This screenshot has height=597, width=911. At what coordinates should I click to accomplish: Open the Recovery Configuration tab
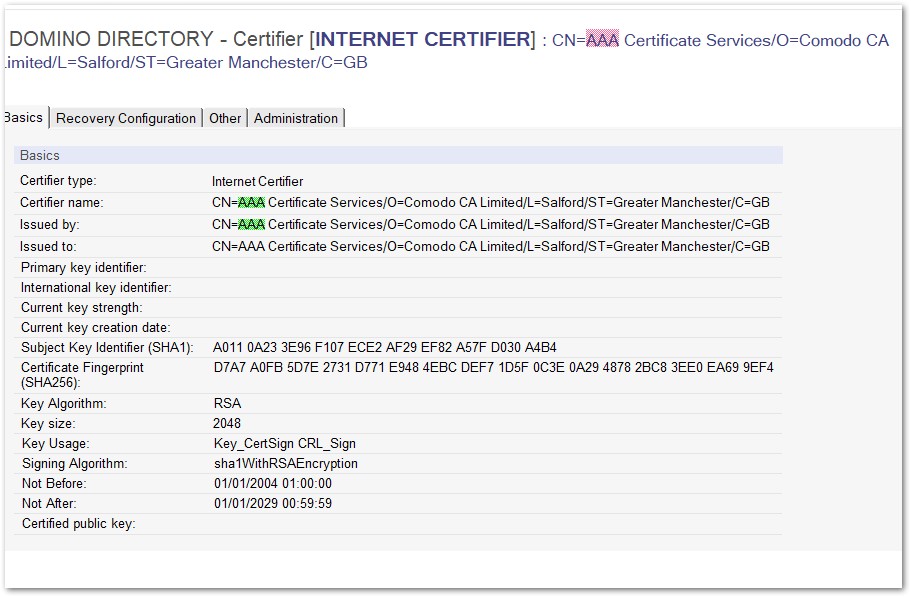pos(126,118)
